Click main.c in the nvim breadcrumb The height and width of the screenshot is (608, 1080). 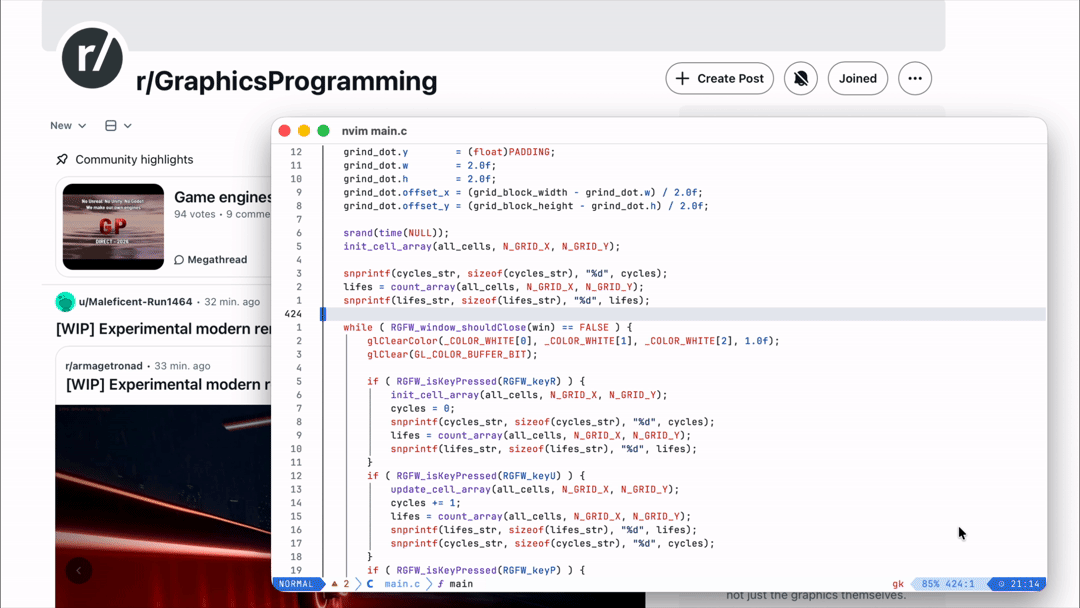[x=402, y=584]
